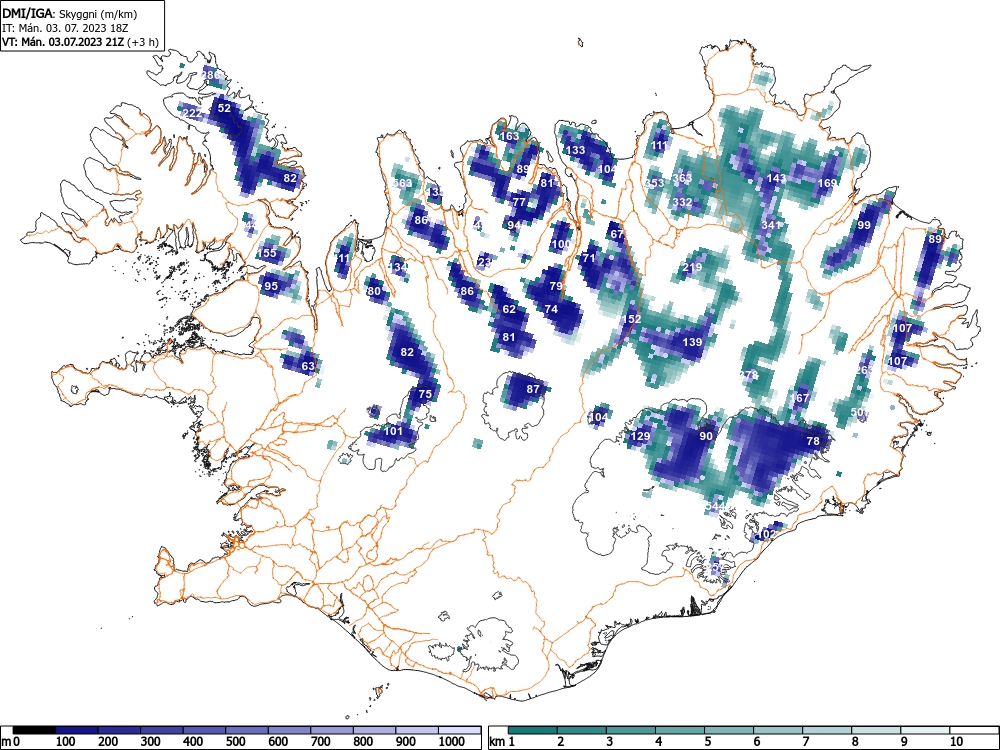Click visibility value '563' on the map
The image size is (1000, 750).
click(x=402, y=183)
